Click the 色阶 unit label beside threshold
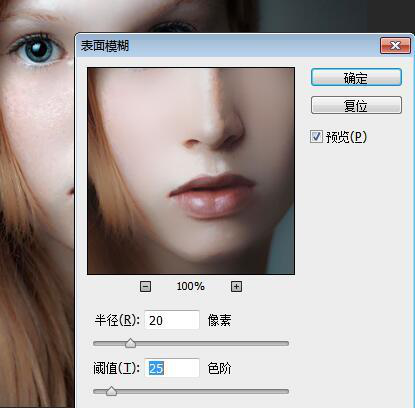 (x=219, y=368)
